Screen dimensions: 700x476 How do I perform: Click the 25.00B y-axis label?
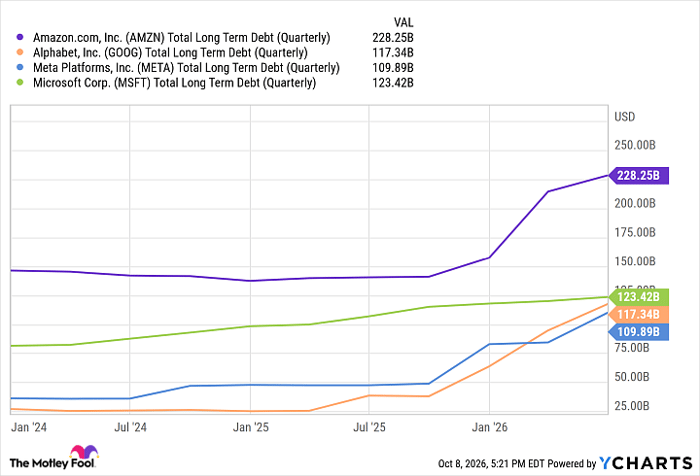pyautogui.click(x=632, y=406)
